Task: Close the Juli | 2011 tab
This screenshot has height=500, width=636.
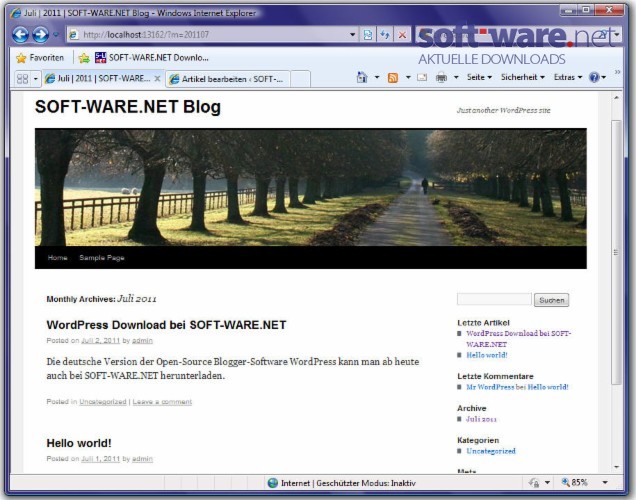Action: pos(157,79)
